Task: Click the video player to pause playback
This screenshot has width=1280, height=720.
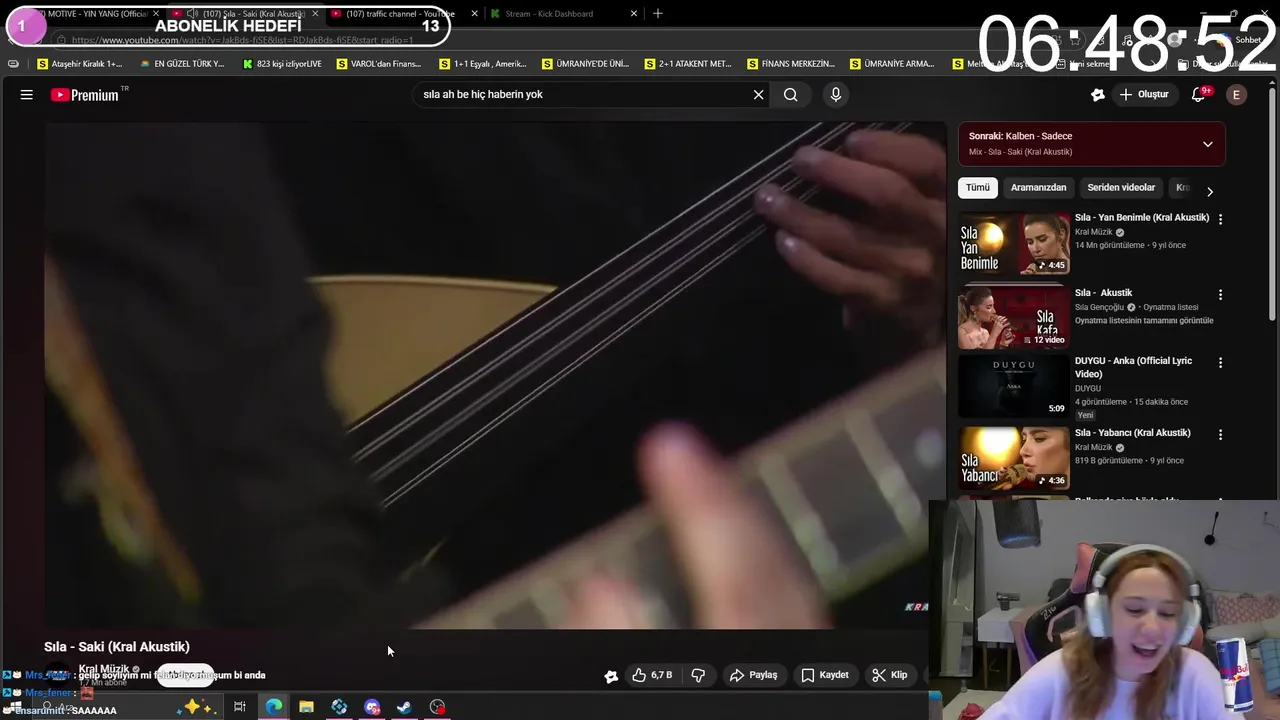Action: tap(495, 375)
